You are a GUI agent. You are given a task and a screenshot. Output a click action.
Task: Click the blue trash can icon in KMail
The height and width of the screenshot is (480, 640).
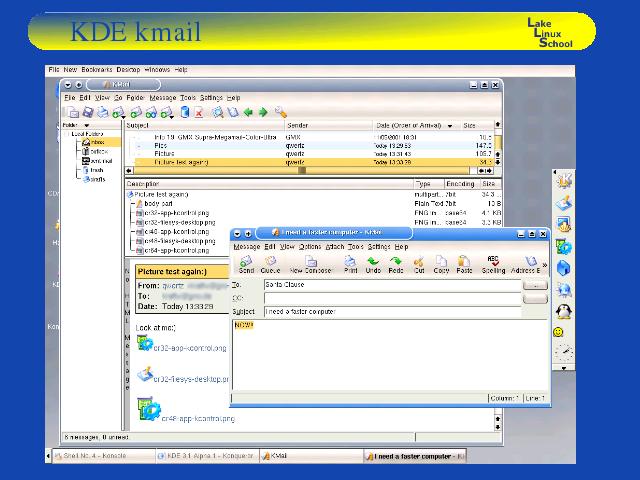tap(185, 112)
